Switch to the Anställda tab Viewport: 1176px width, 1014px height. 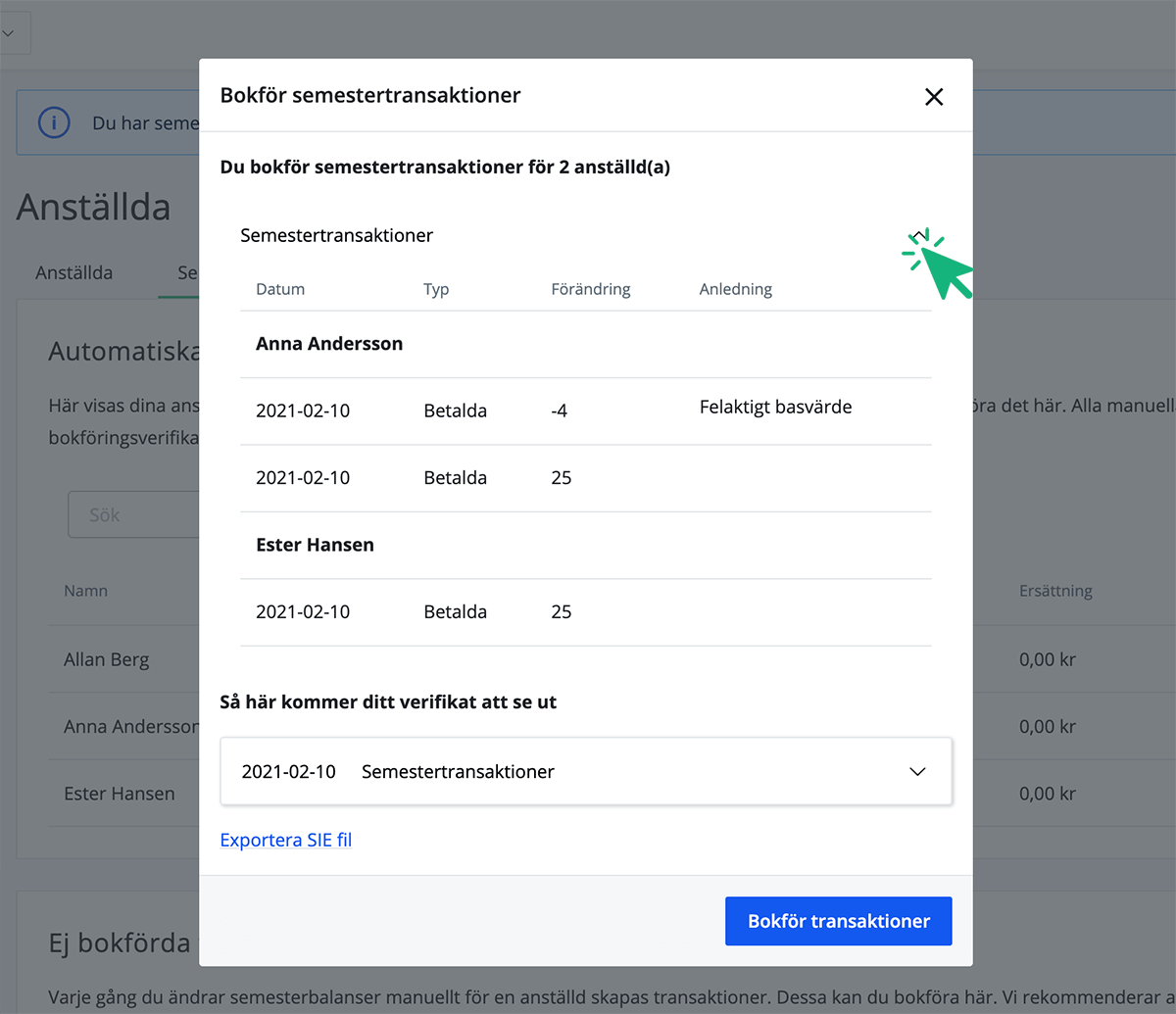click(73, 273)
